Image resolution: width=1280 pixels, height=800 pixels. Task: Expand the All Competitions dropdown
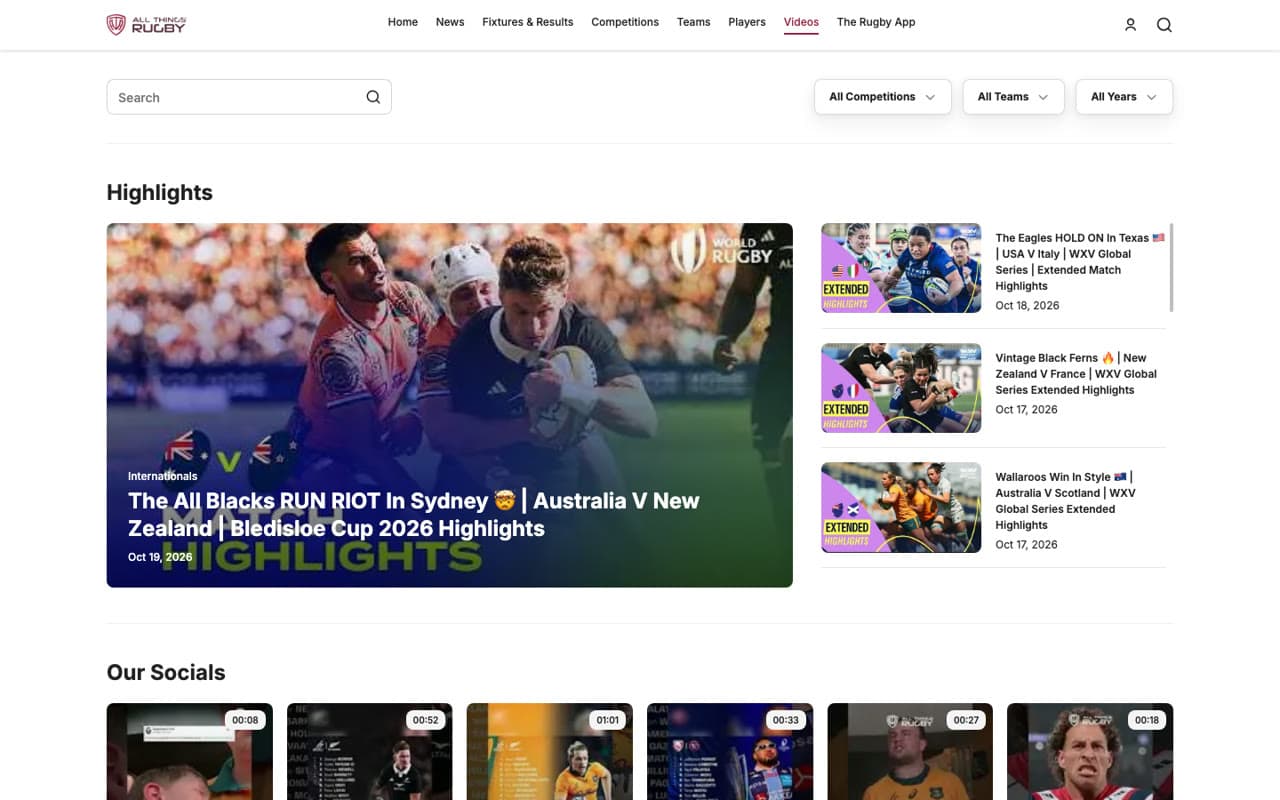(882, 97)
